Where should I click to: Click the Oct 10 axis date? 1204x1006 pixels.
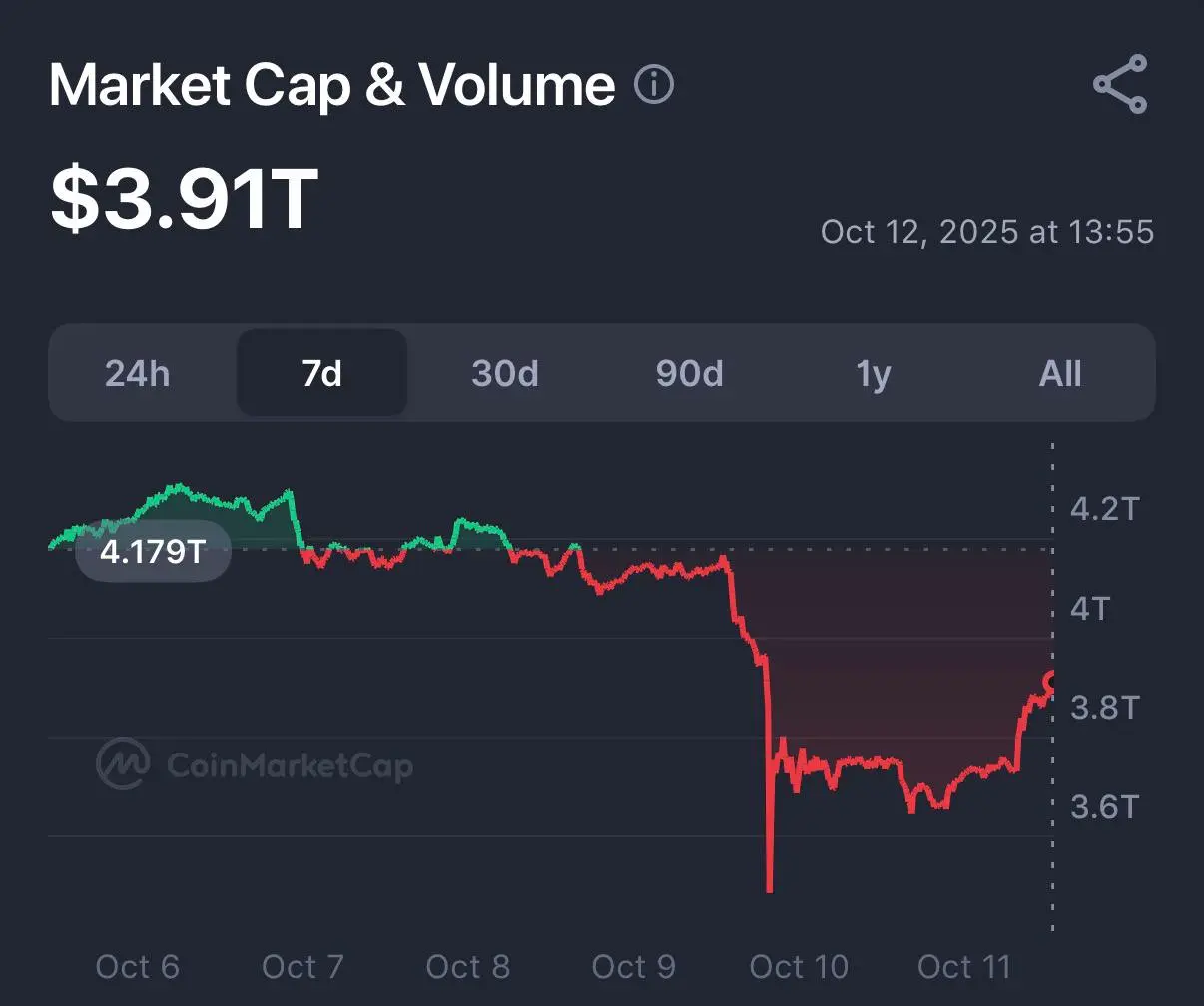(799, 966)
